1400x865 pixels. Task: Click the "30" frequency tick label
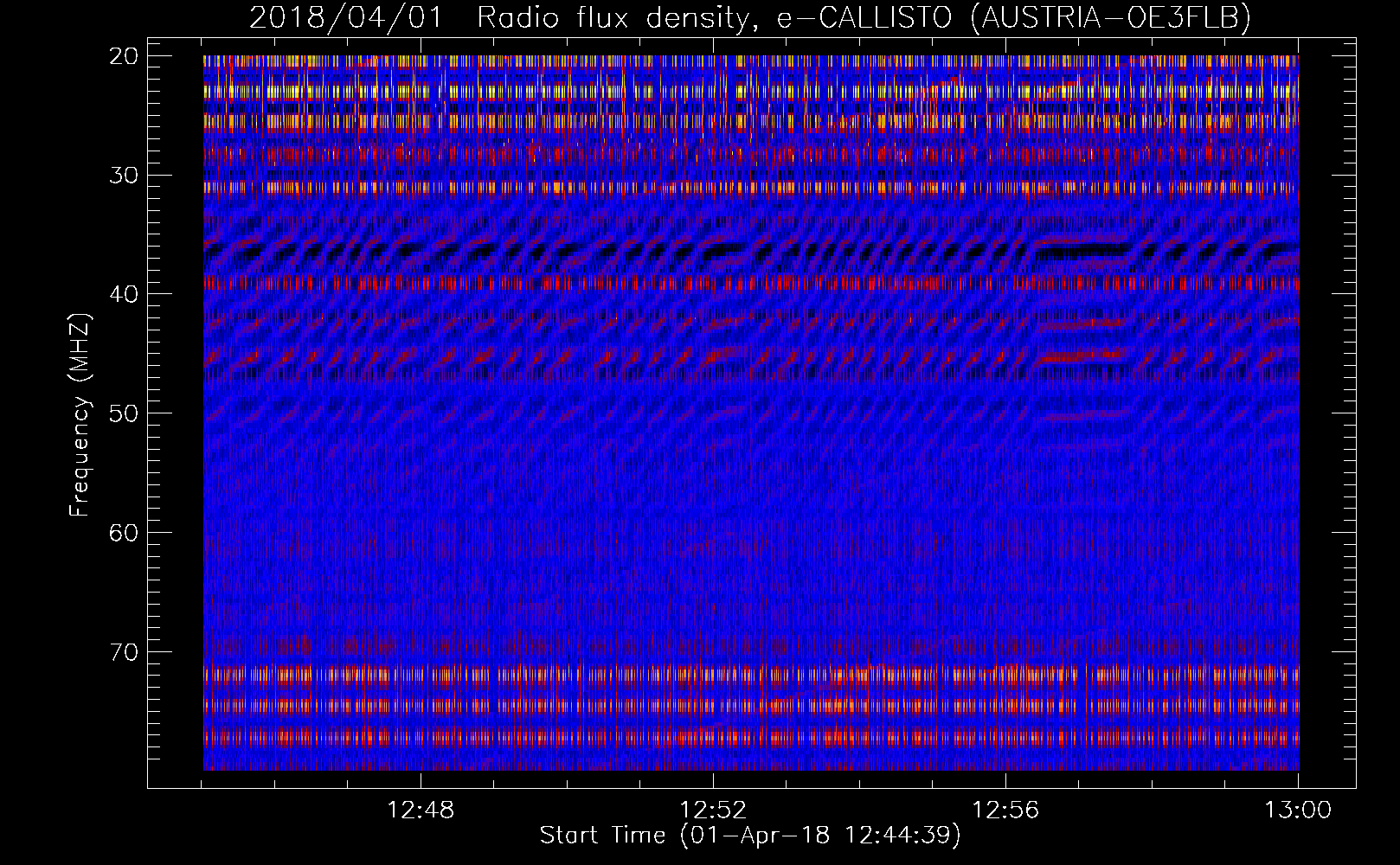pos(125,175)
